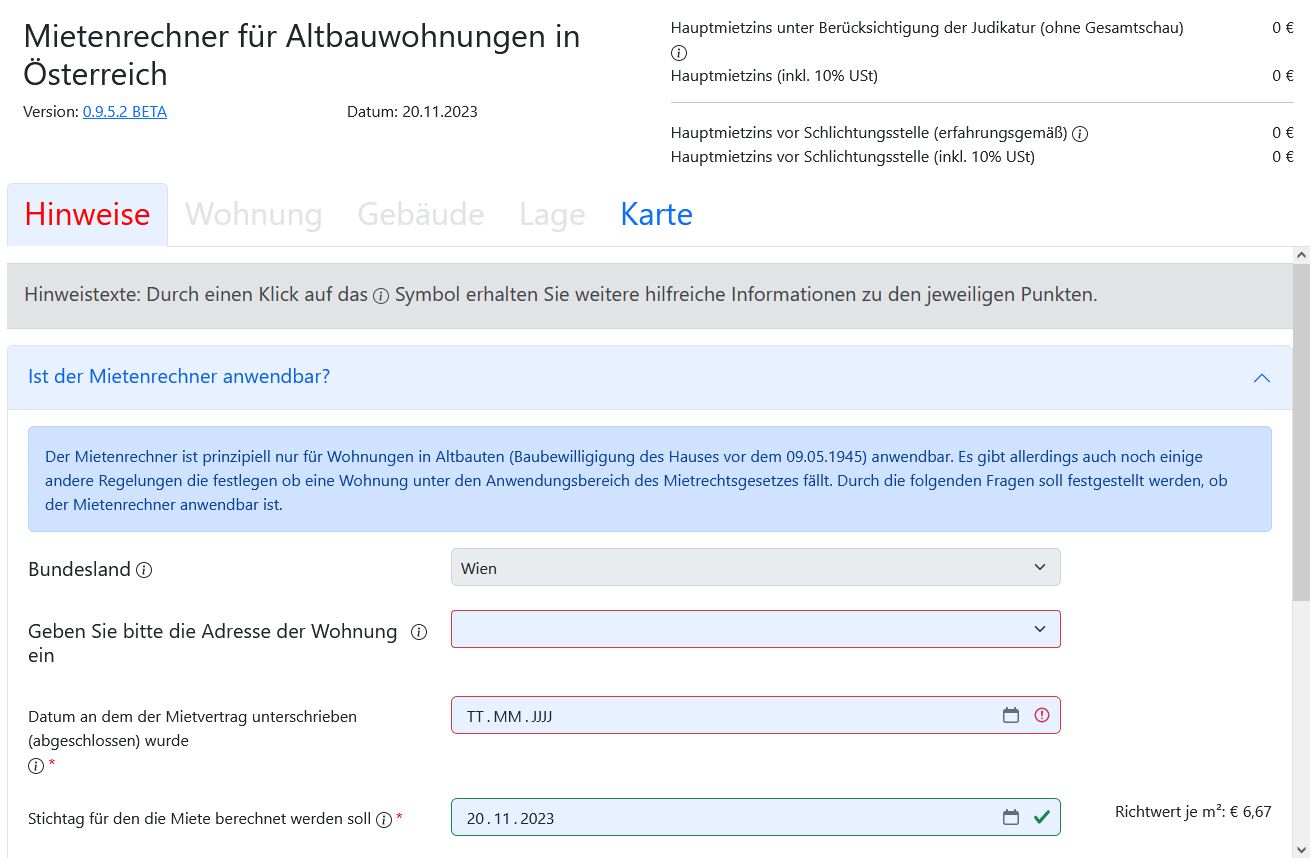This screenshot has width=1315, height=862.
Task: Click 'Ist der Mietenrechner anwendbar?' heading
Action: point(179,377)
